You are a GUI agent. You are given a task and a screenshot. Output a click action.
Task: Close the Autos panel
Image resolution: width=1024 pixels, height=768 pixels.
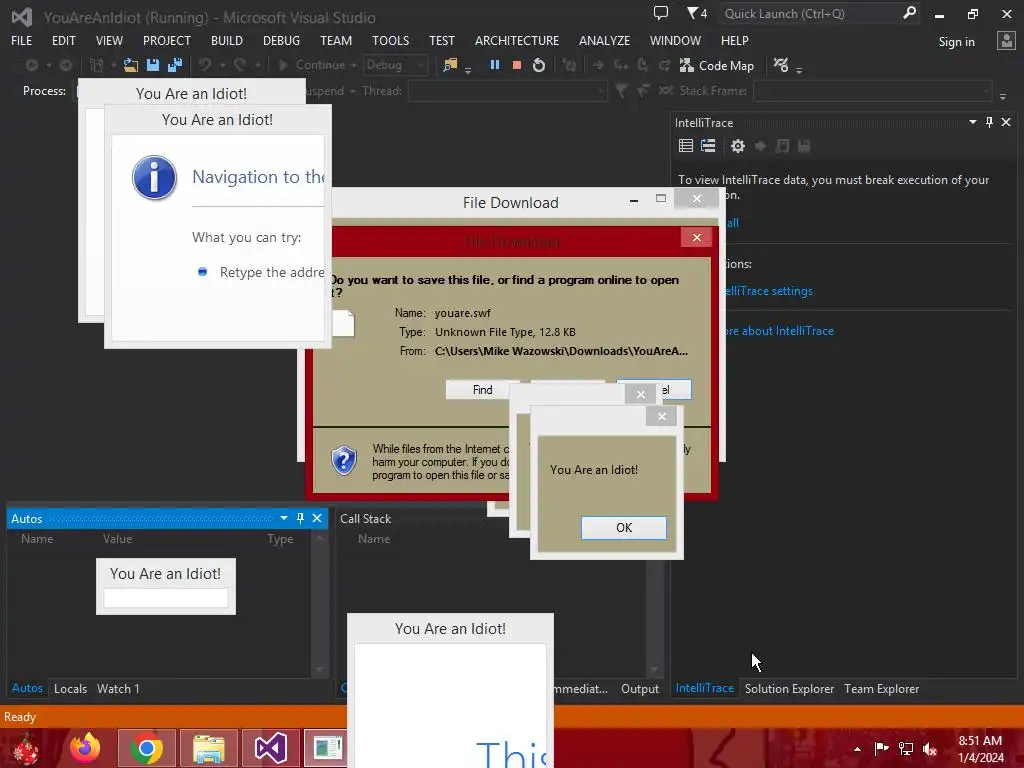(x=317, y=518)
